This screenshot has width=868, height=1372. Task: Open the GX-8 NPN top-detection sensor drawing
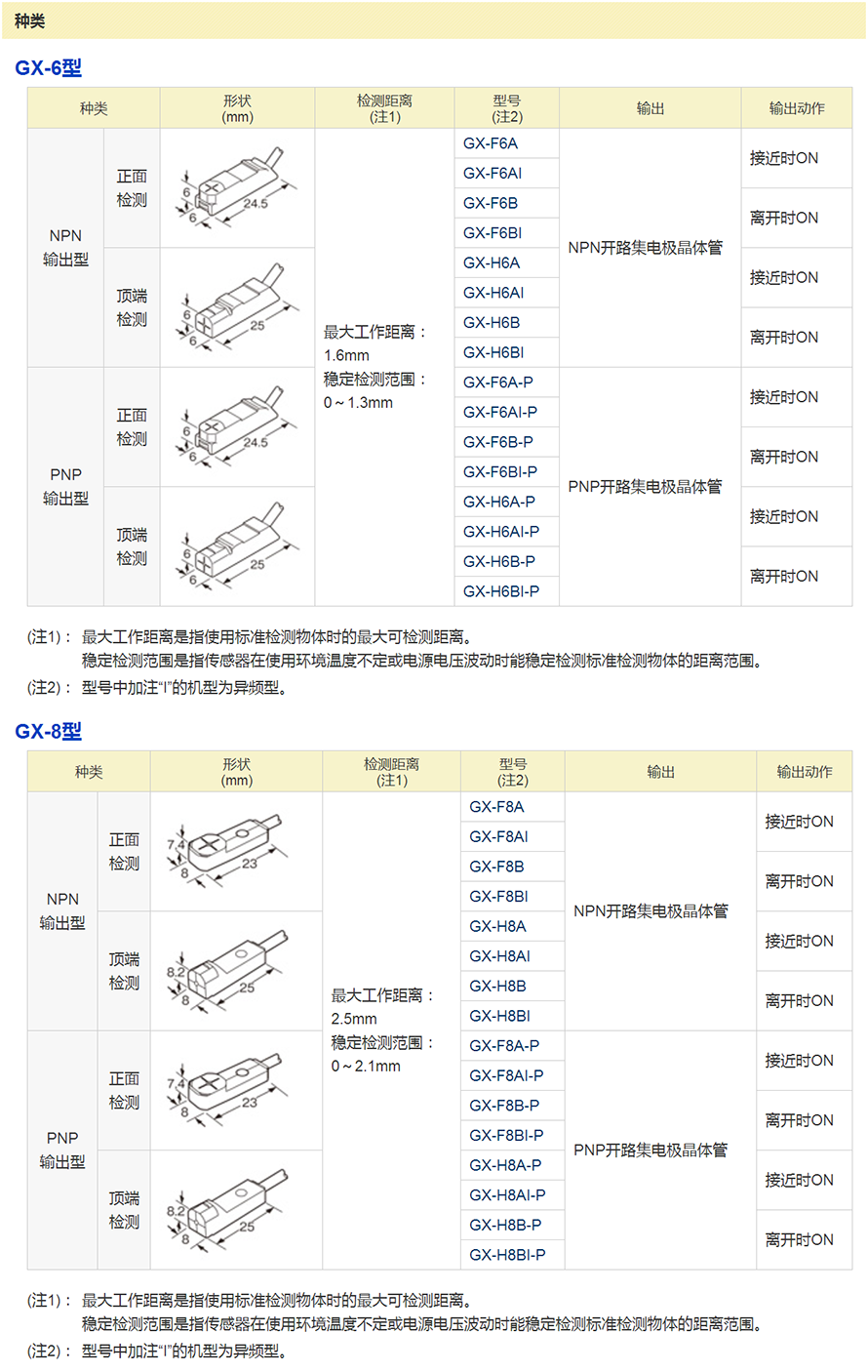coord(236,971)
